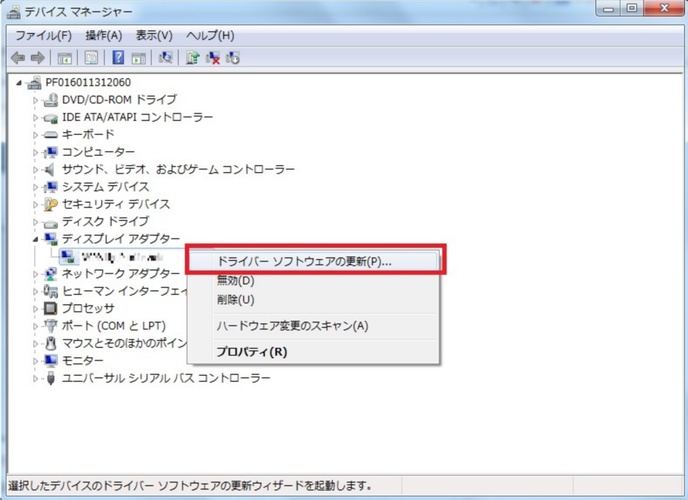Expand the システム デバイス node arrow
The width and height of the screenshot is (688, 500).
click(36, 187)
